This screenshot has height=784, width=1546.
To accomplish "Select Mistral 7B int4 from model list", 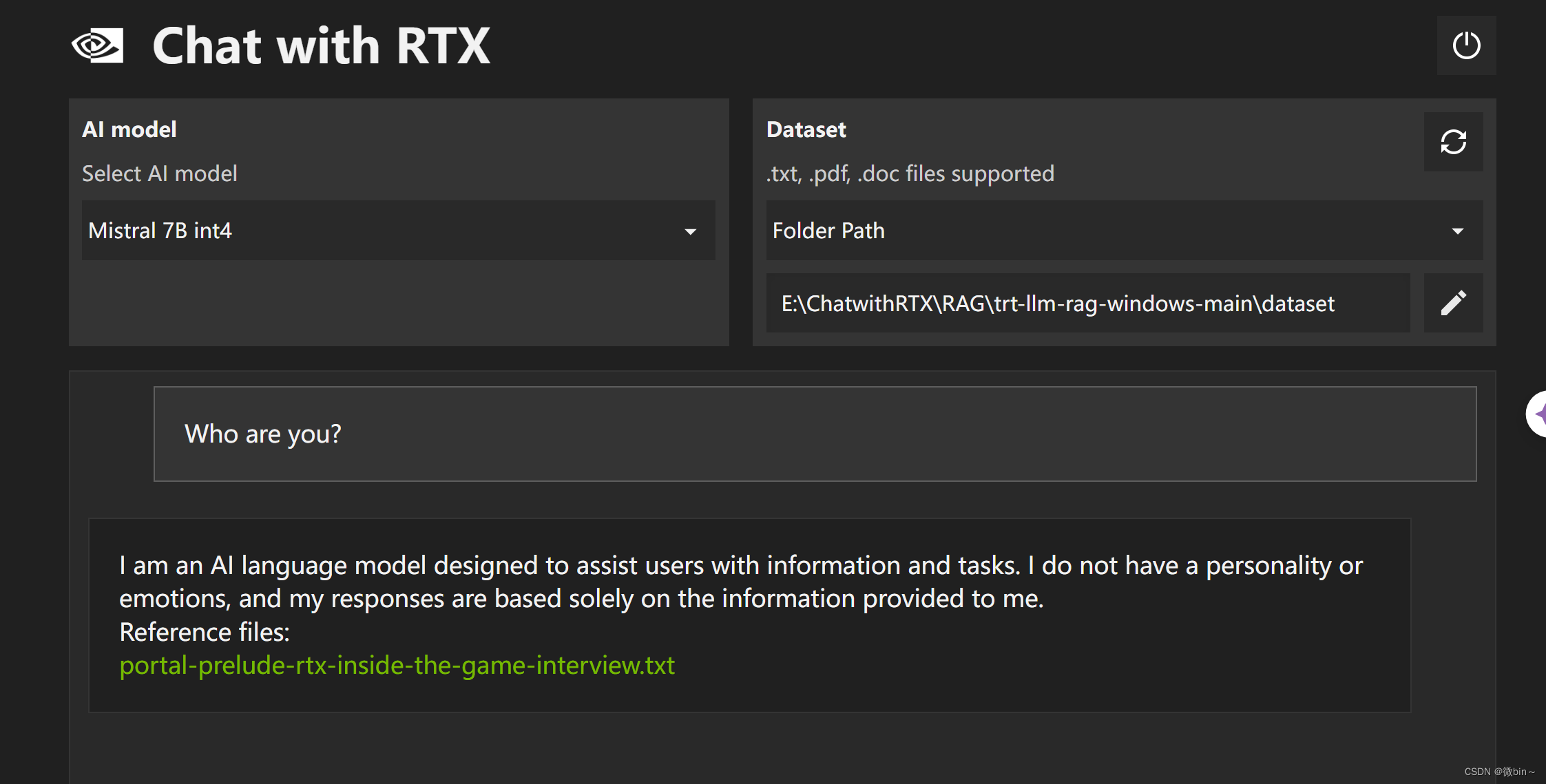I will point(160,231).
